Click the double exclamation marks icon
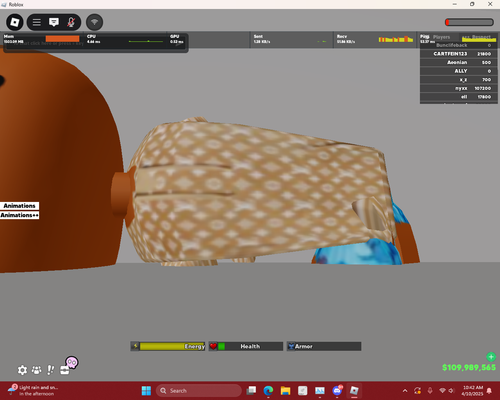500x400 pixels. [x=50, y=370]
